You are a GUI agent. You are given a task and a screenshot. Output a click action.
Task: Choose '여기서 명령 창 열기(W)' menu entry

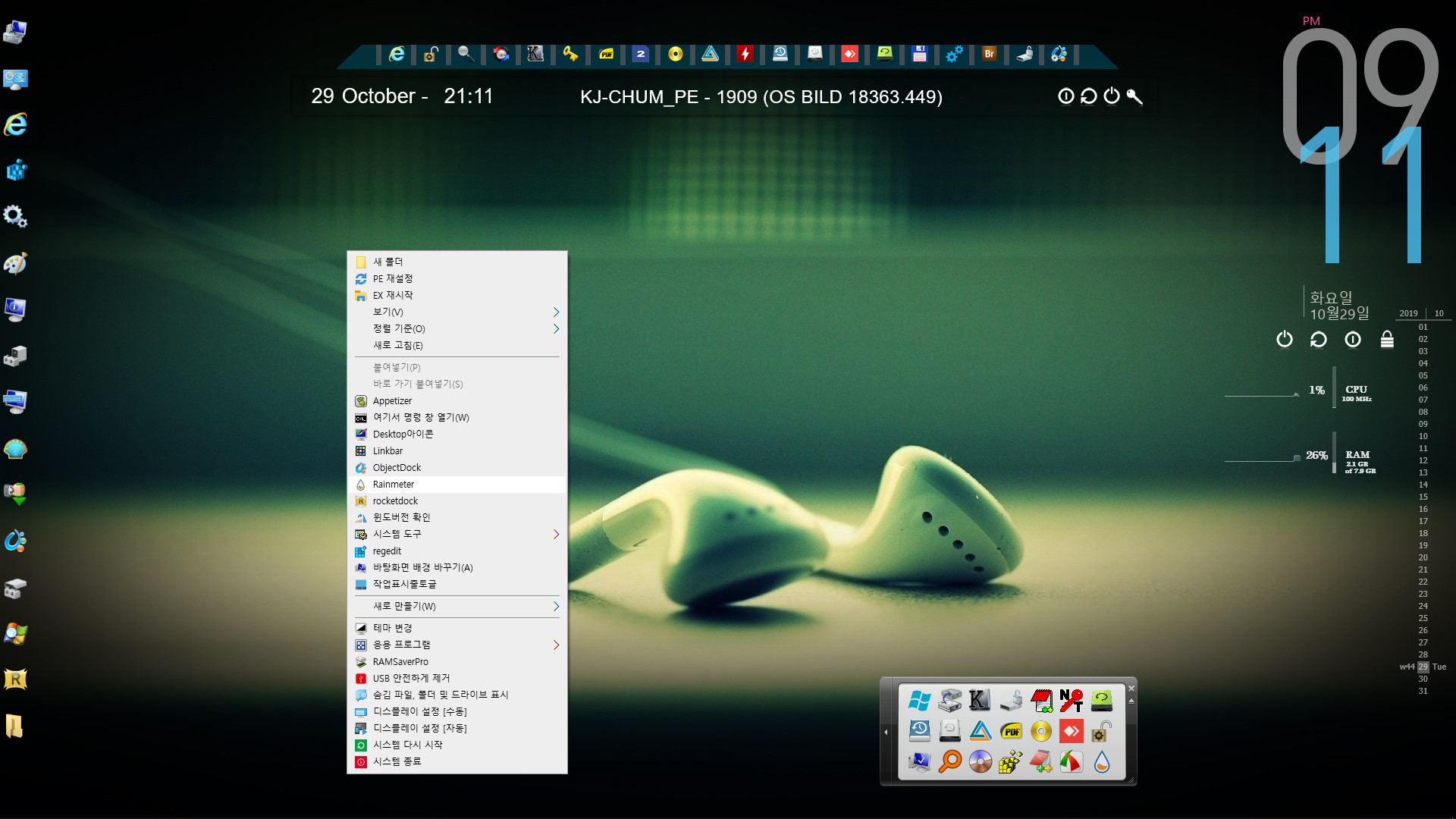457,417
